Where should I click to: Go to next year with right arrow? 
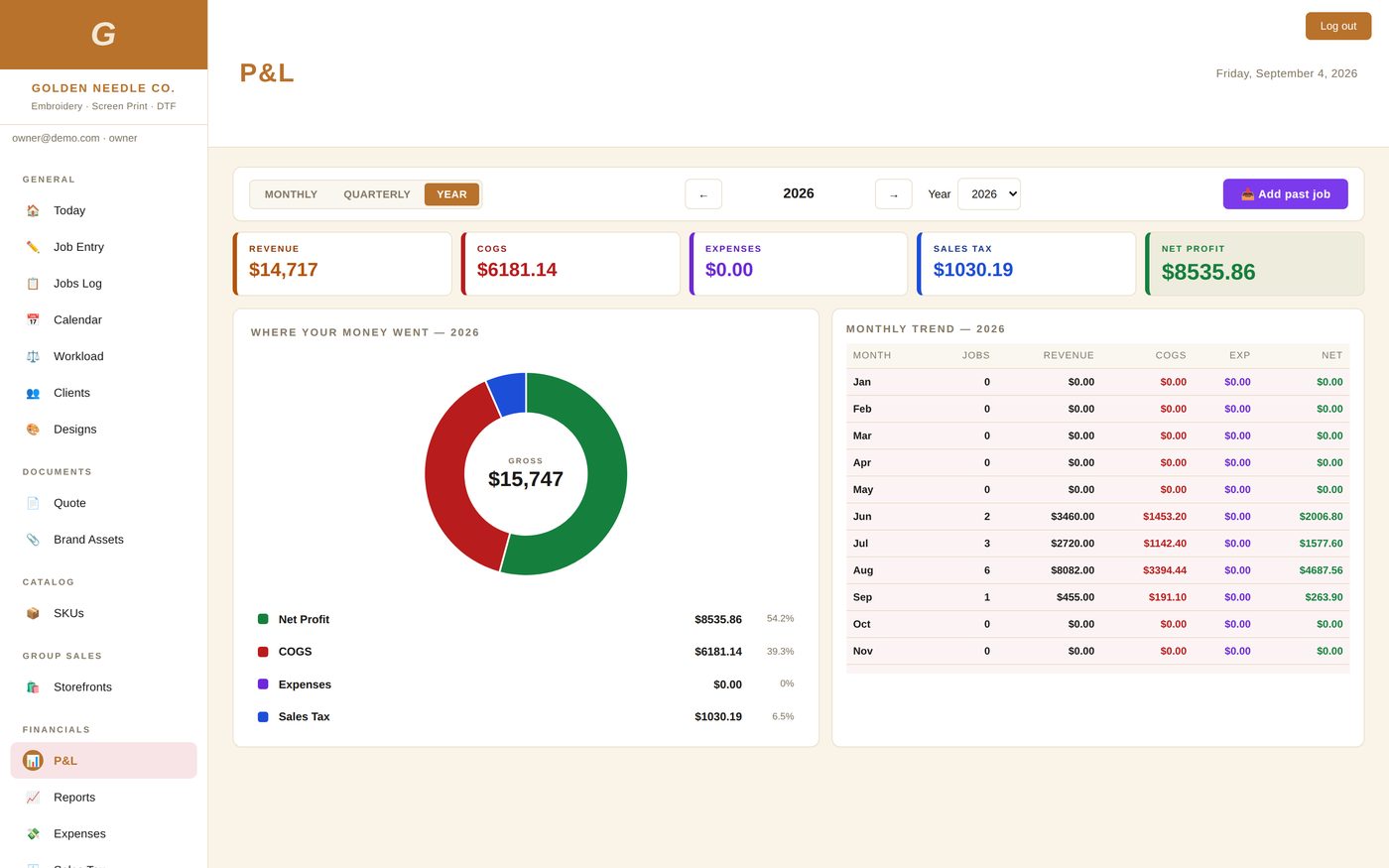893,194
